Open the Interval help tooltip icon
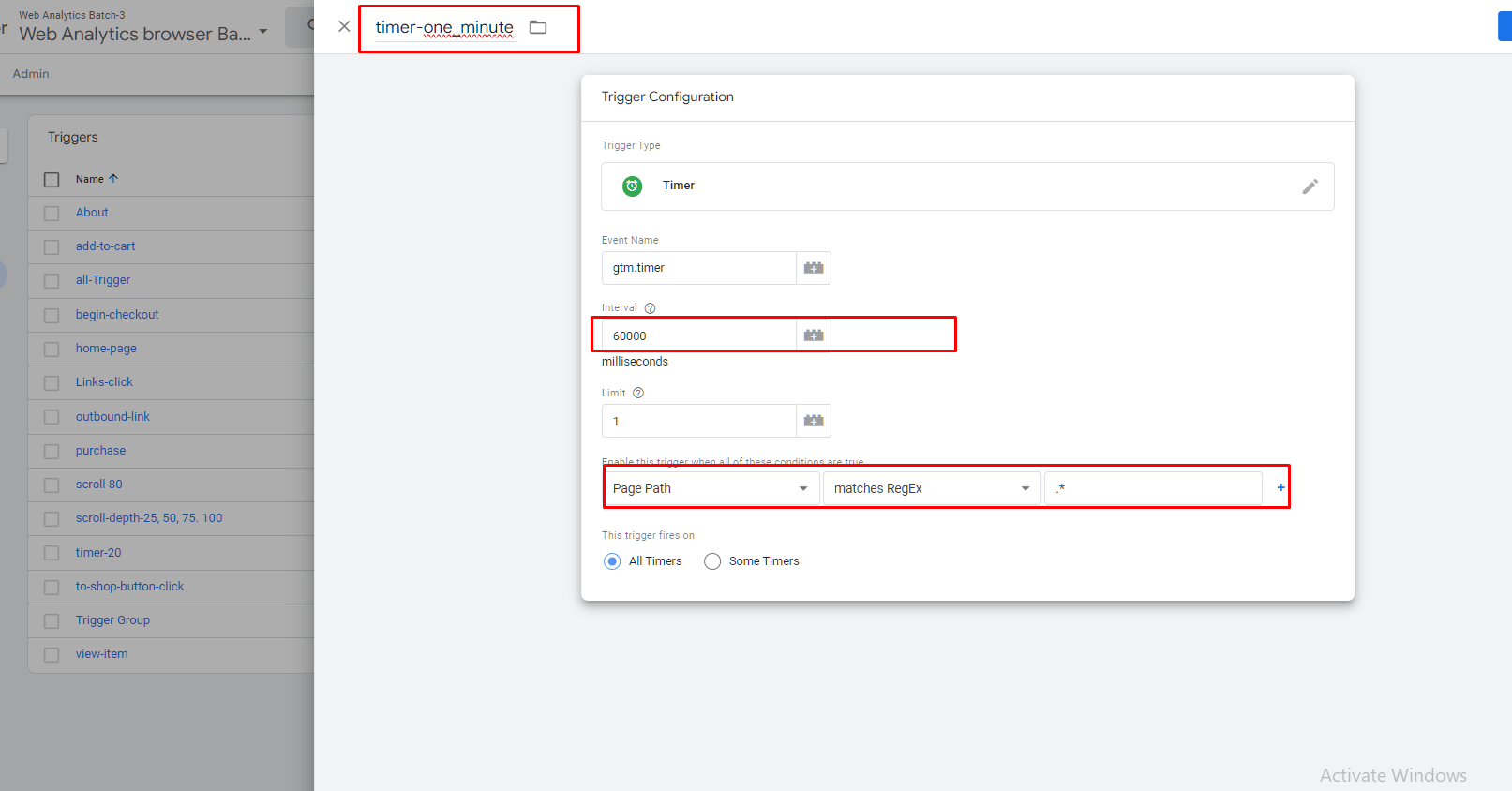 click(650, 308)
